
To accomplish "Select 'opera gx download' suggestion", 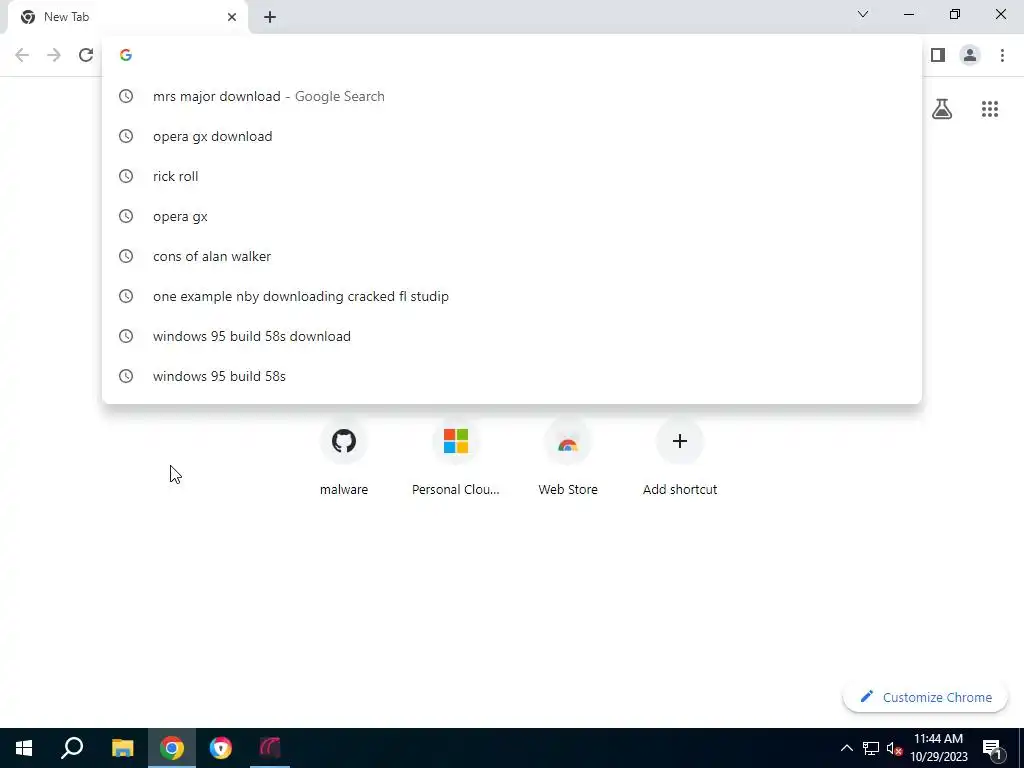I will [x=512, y=136].
